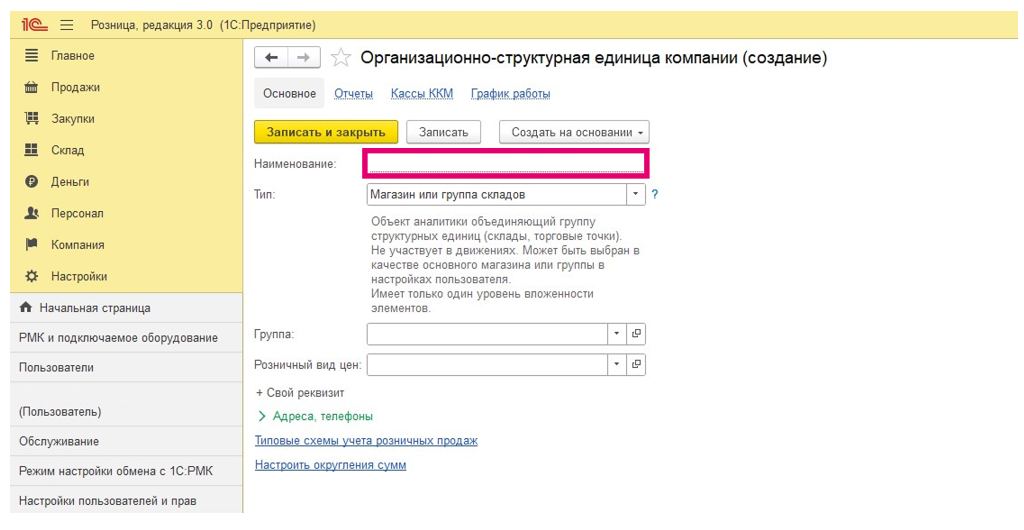Add to favorites with the star icon
Viewport: 1024px width, 530px height.
click(340, 58)
